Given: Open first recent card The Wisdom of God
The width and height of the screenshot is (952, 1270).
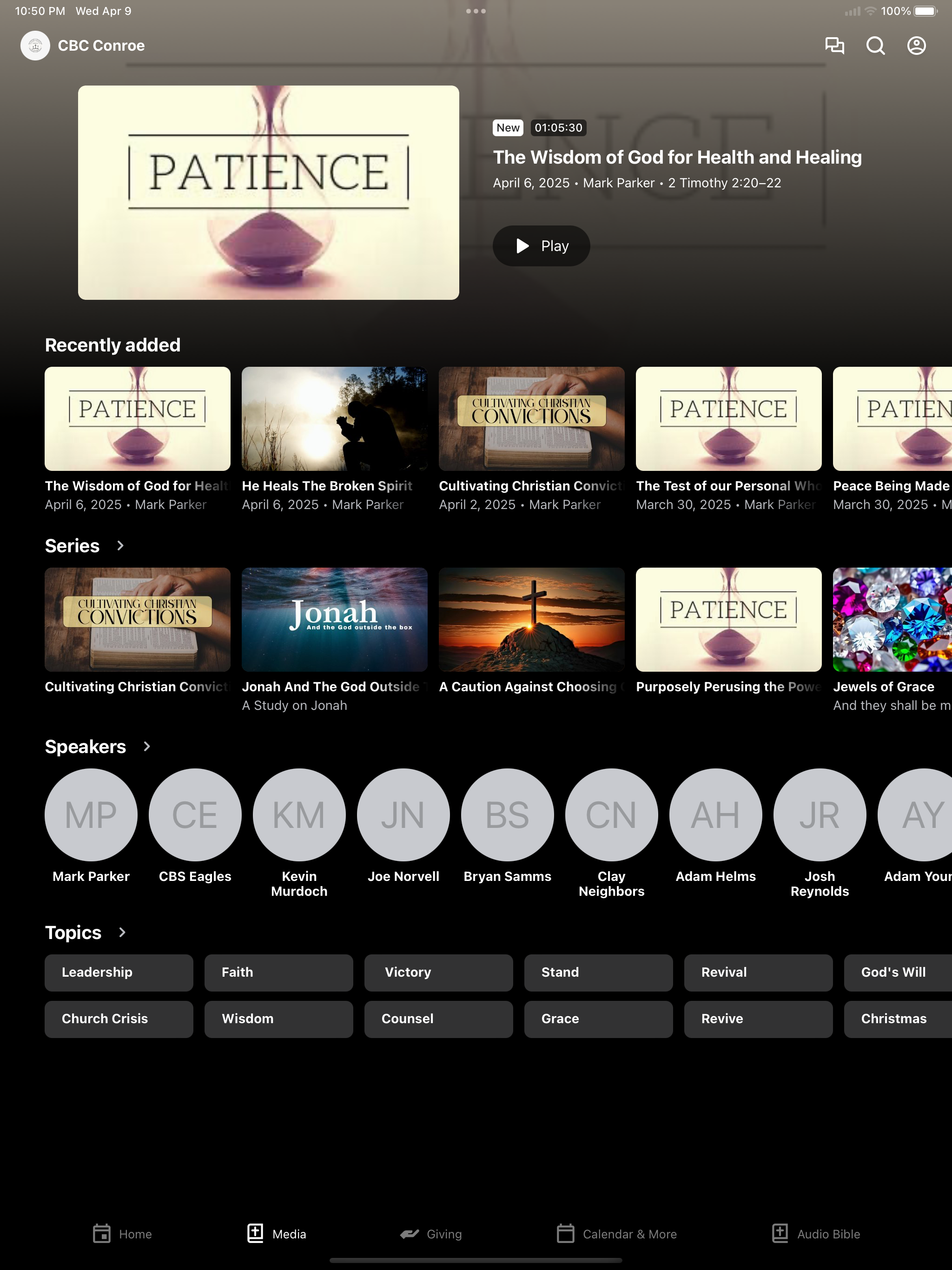Looking at the screenshot, I should tap(138, 439).
